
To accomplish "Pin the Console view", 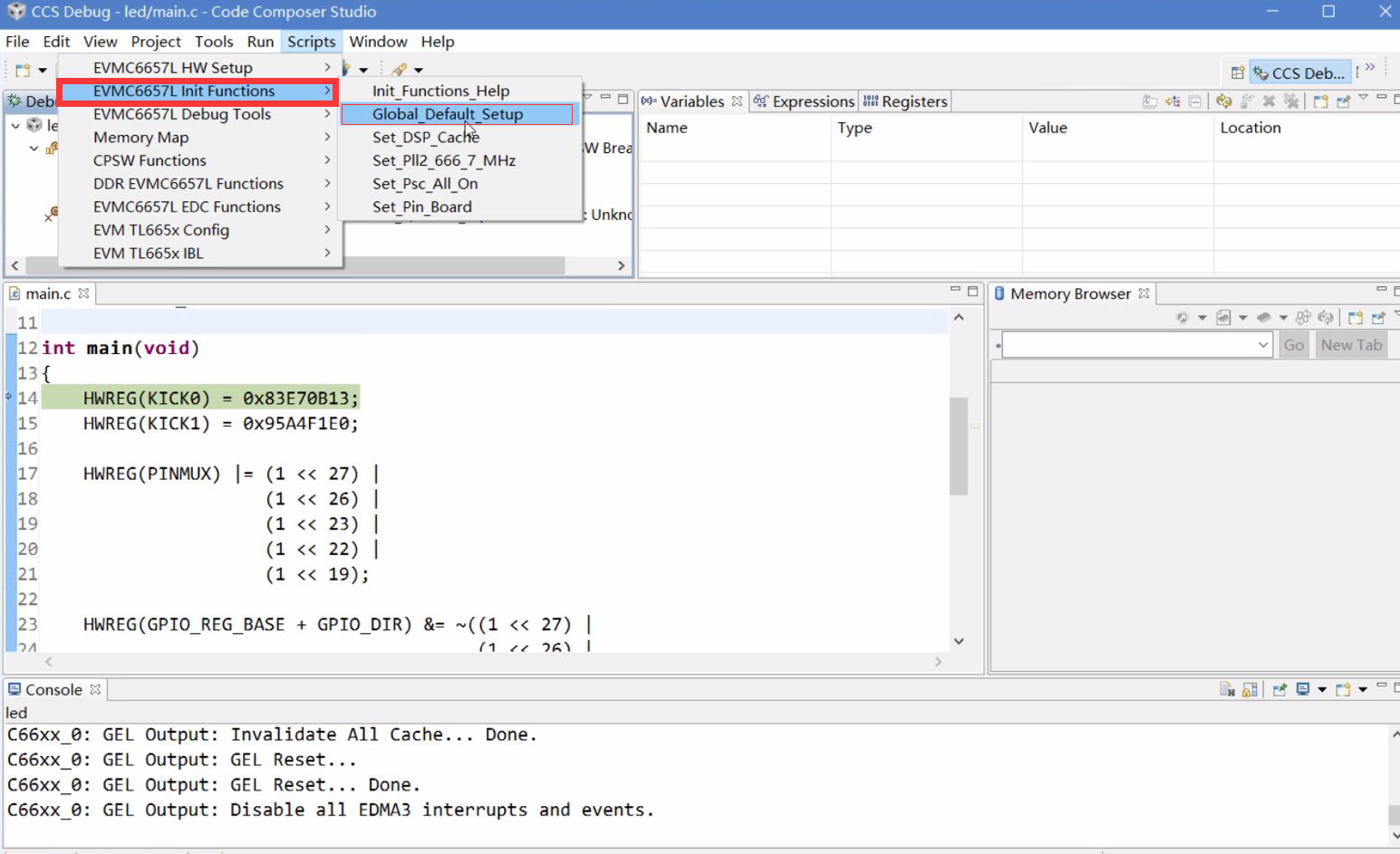I will 1279,689.
